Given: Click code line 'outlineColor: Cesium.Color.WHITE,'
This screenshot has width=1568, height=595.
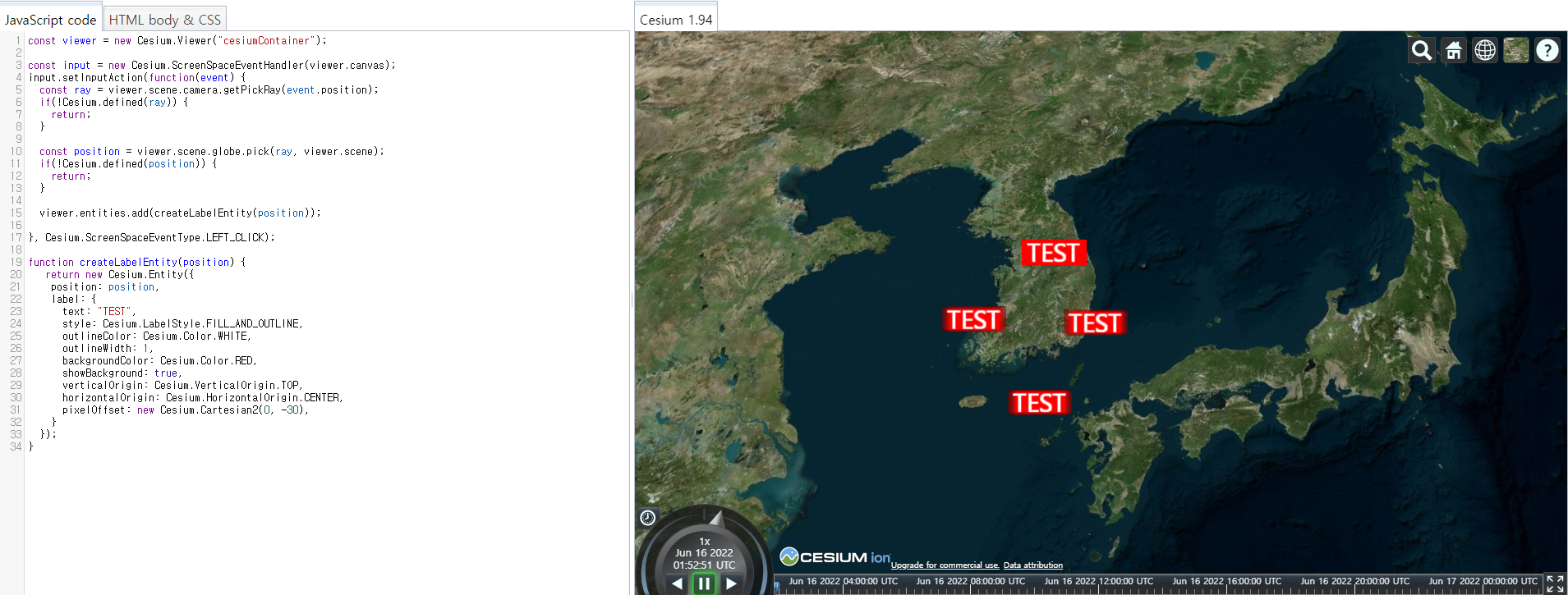Looking at the screenshot, I should pos(157,336).
